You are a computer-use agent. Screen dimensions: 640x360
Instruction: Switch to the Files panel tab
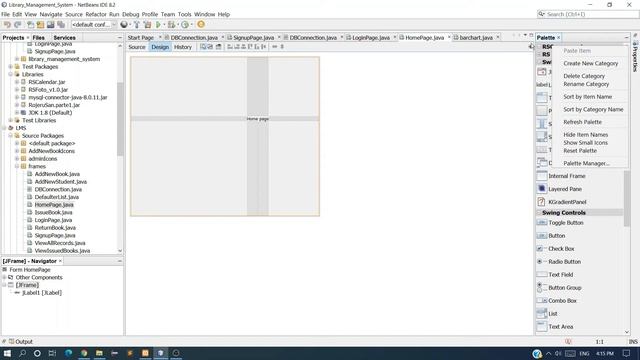(38, 38)
